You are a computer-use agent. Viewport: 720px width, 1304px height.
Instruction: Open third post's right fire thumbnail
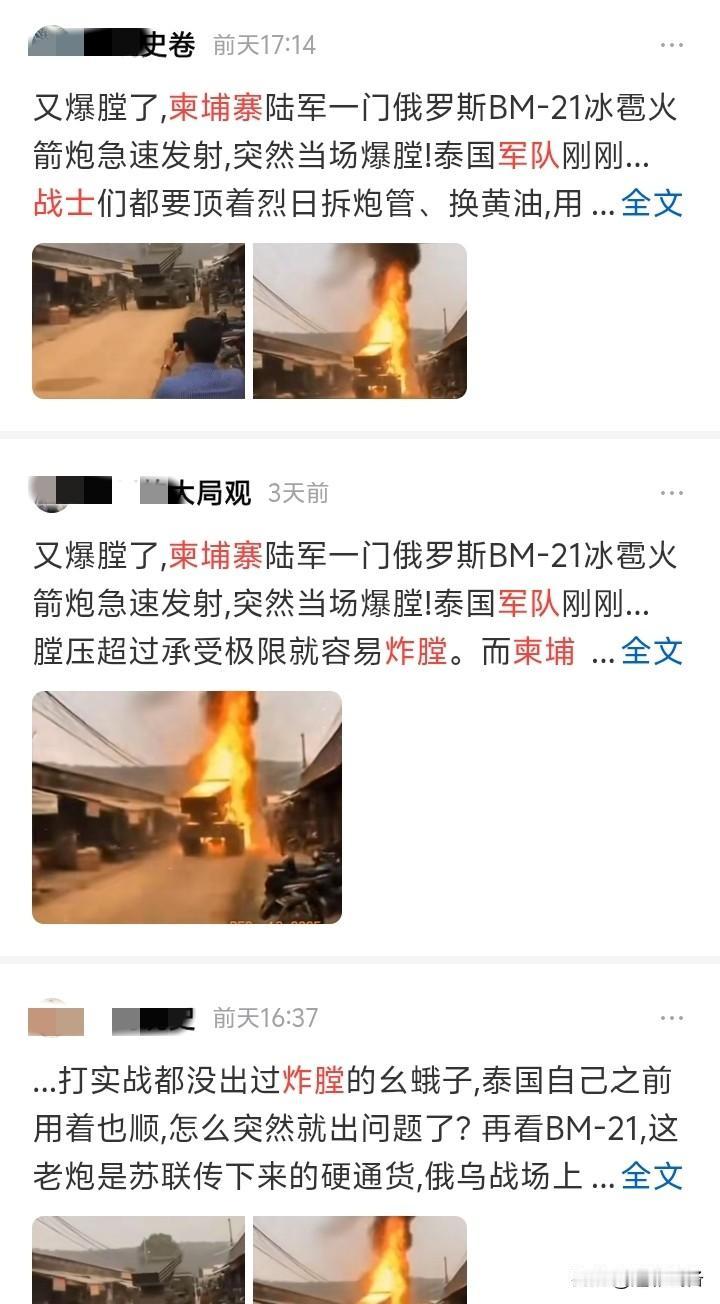point(359,1260)
